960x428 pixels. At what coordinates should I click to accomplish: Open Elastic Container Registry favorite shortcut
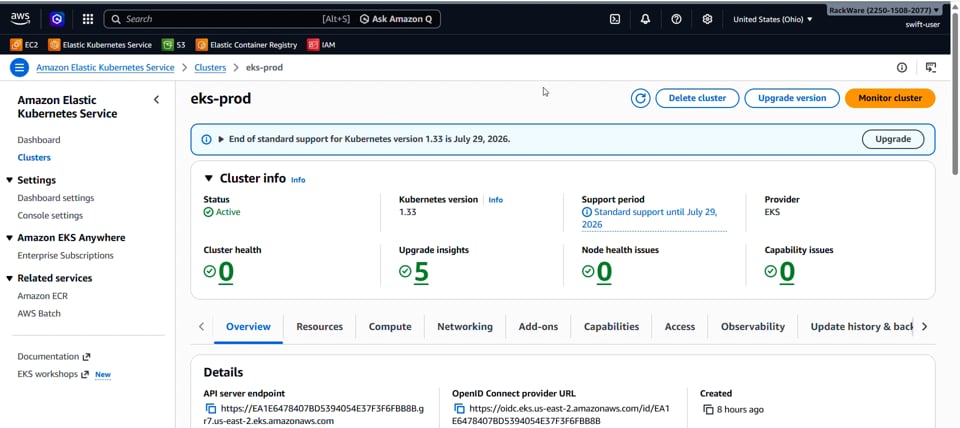point(246,45)
